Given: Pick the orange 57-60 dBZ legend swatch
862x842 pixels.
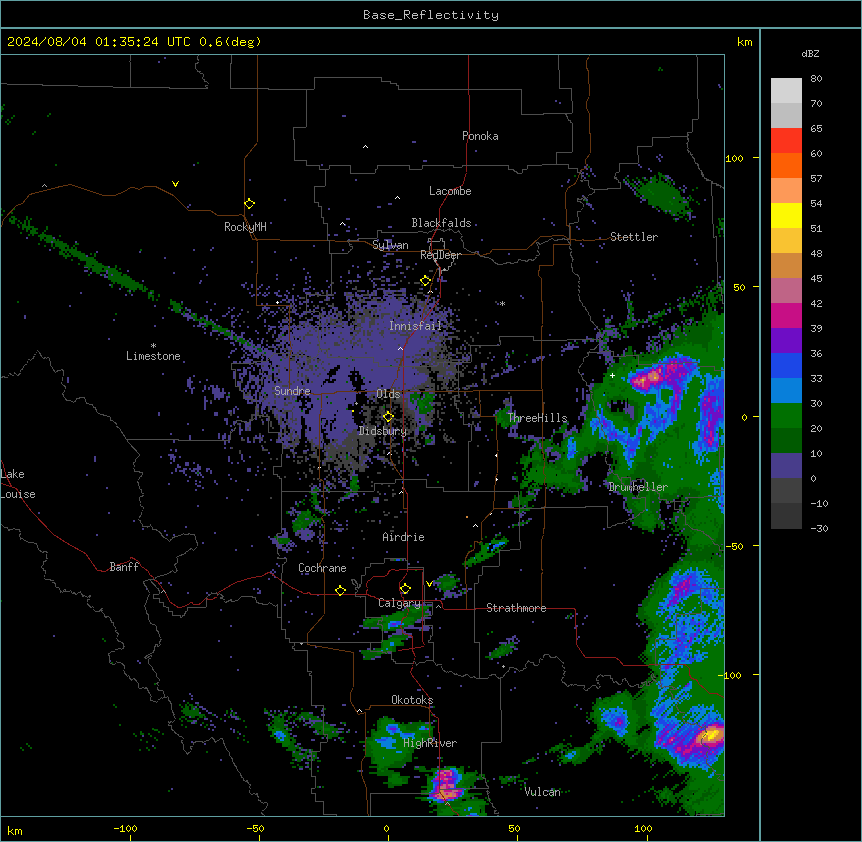Looking at the screenshot, I should [786, 165].
